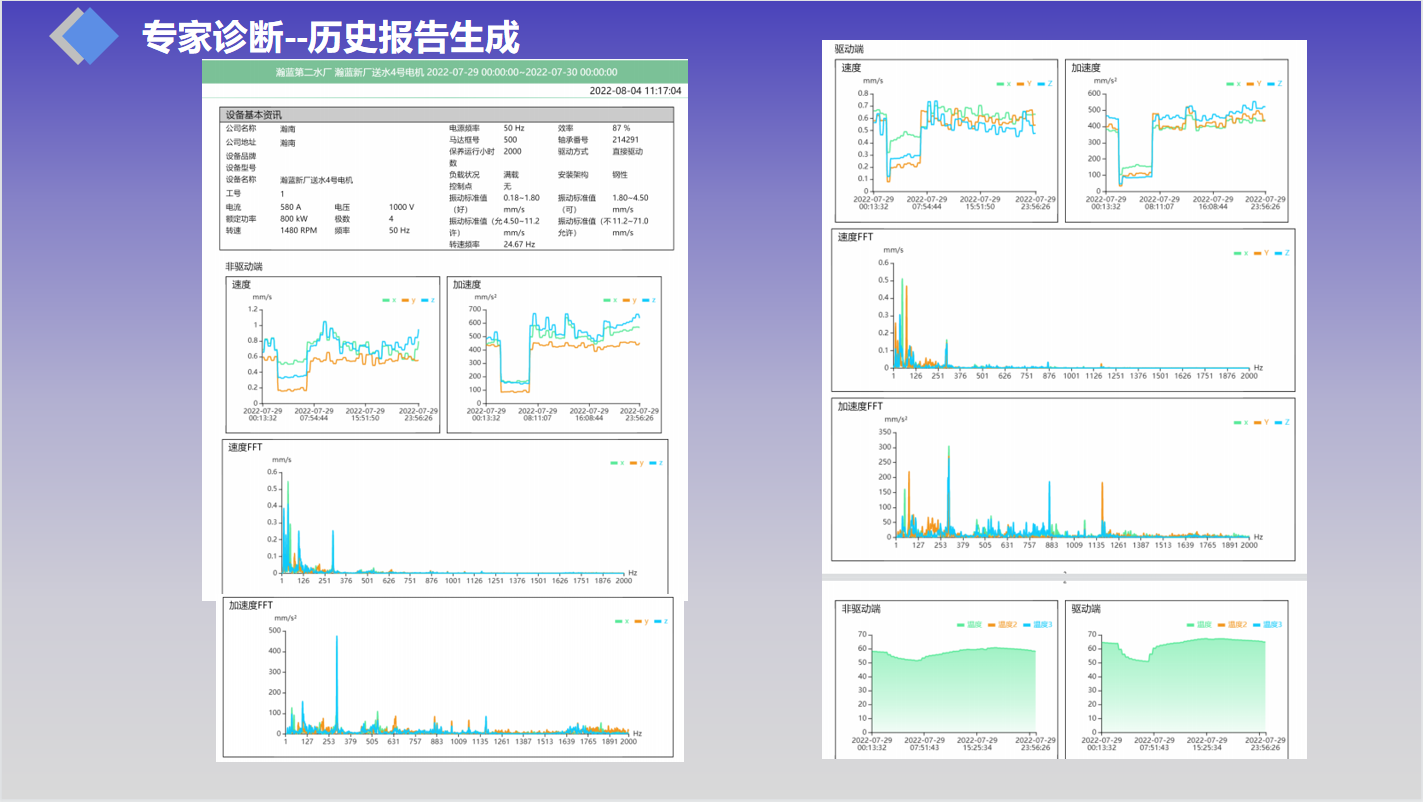
Task: Toggle y legend in non-drive end 加速度 chart
Action: pos(629,300)
